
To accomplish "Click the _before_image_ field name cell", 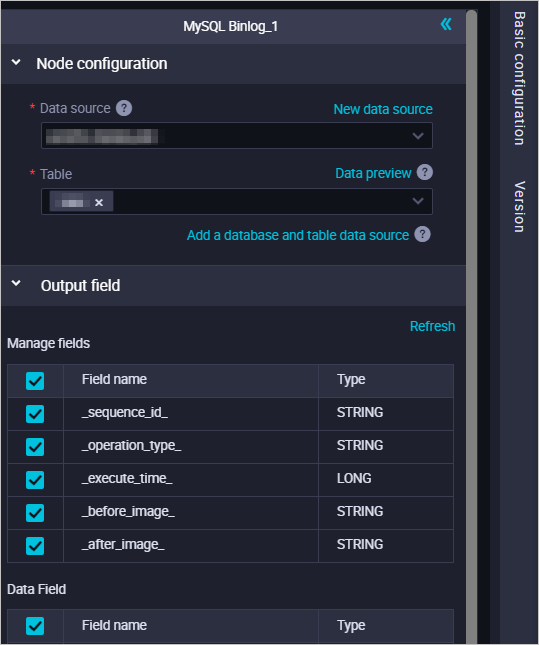I will point(191,513).
